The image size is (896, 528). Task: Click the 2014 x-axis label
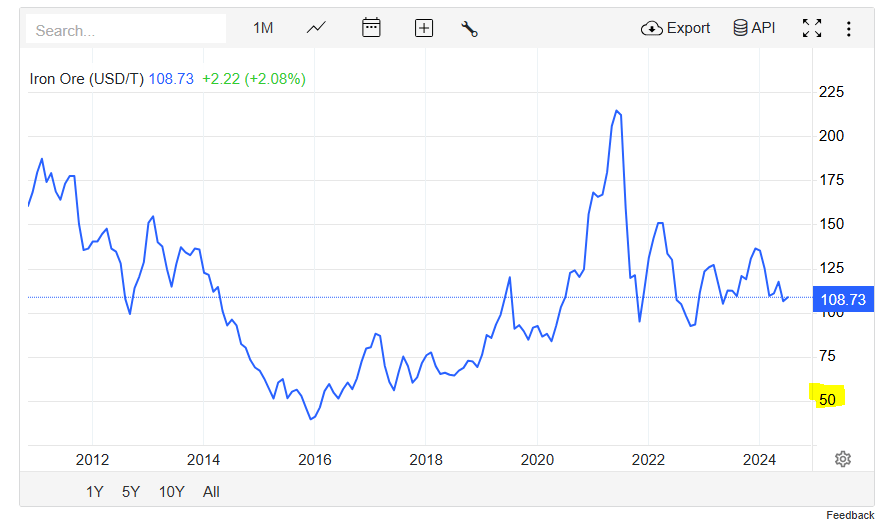pyautogui.click(x=203, y=460)
